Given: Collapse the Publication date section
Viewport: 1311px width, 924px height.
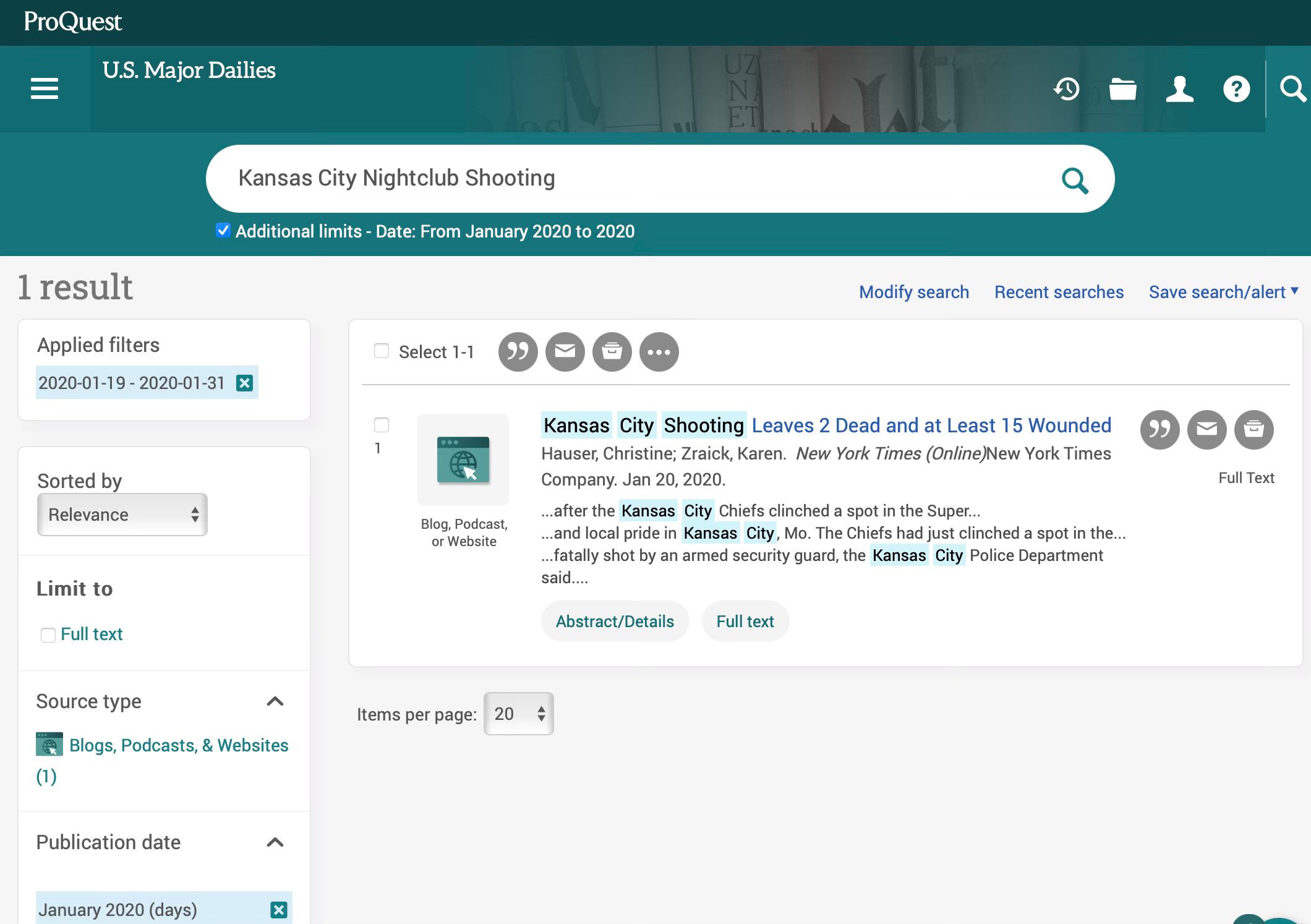Looking at the screenshot, I should pos(275,842).
